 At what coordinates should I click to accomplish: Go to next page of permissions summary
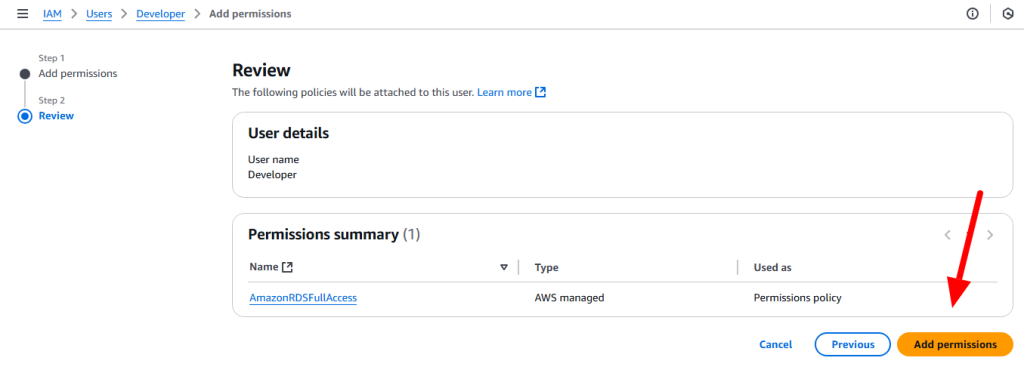990,235
